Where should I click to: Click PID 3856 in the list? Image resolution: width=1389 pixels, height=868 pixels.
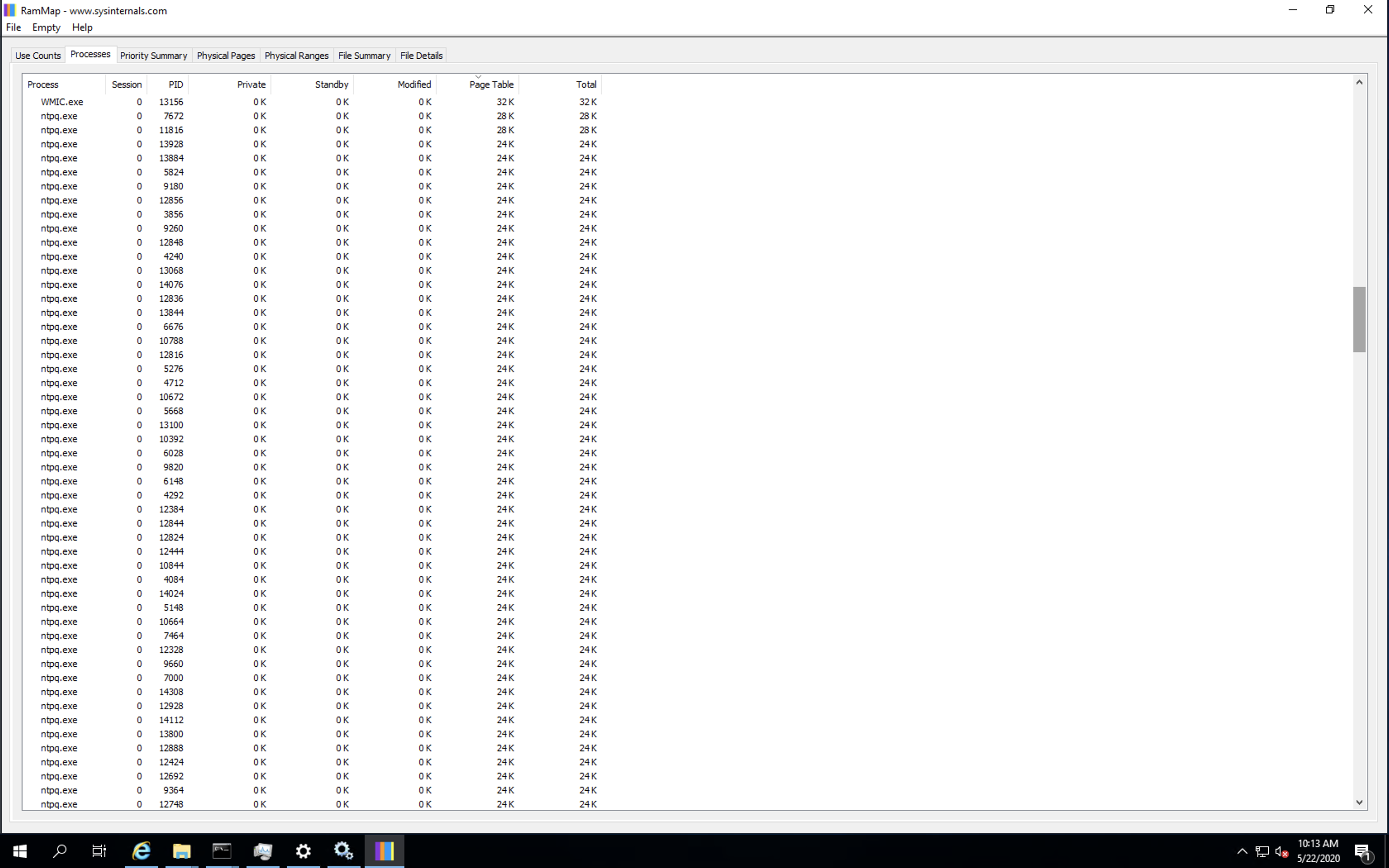click(x=173, y=214)
